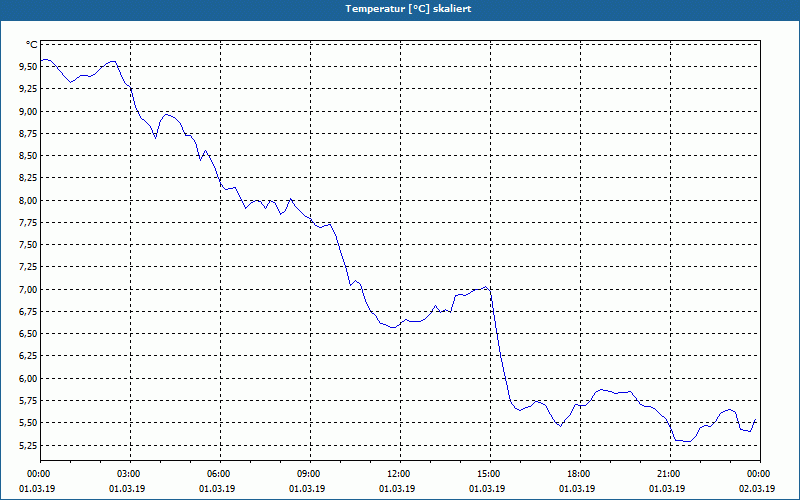The width and height of the screenshot is (800, 500).
Task: Select the 9,50 y-axis value
Action: [x=29, y=66]
